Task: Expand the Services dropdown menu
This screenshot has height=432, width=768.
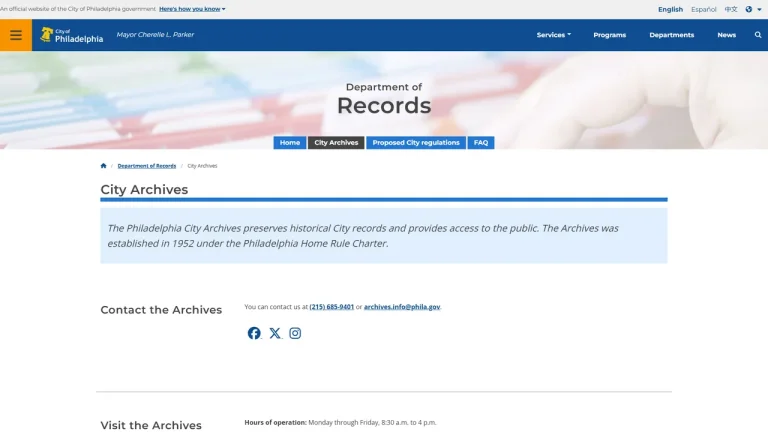Action: [553, 35]
